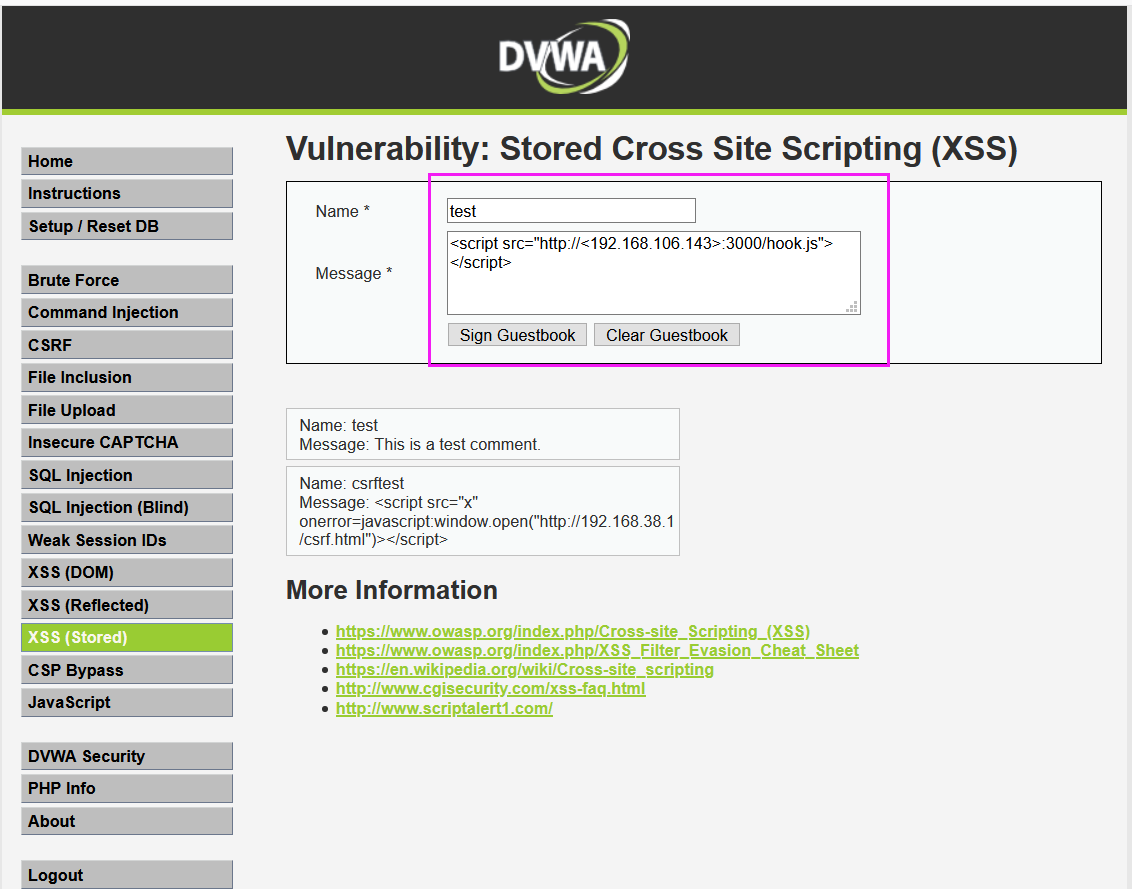This screenshot has width=1132, height=889.
Task: Focus the Name input field
Action: pyautogui.click(x=571, y=211)
